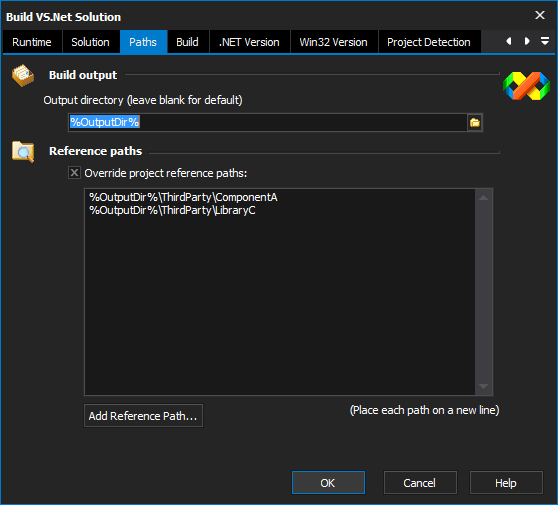Image resolution: width=558 pixels, height=505 pixels.
Task: Click the ThirdParty\ComponentA reference path line
Action: [x=183, y=198]
